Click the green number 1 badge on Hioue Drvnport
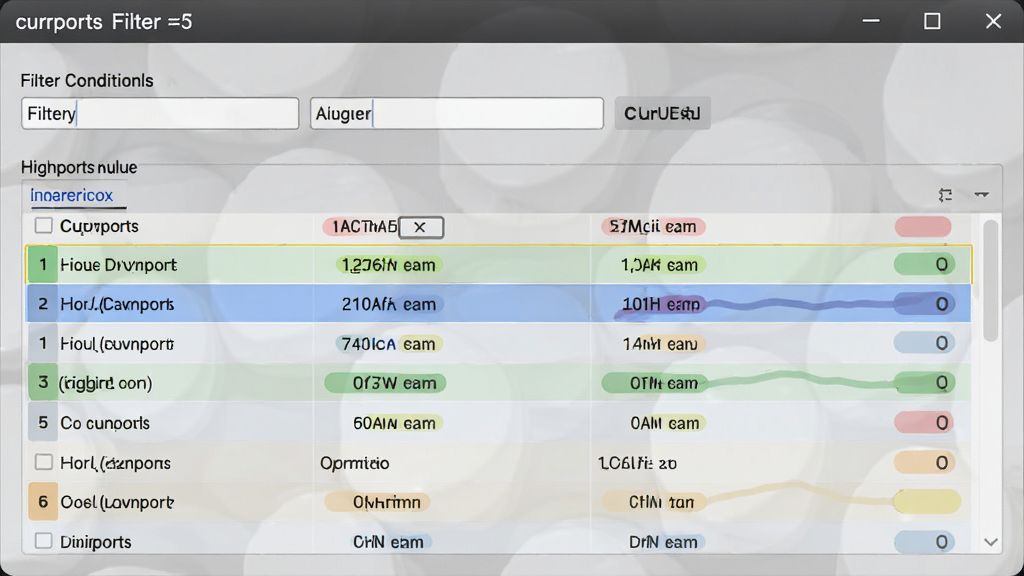Viewport: 1024px width, 576px height. [x=43, y=264]
